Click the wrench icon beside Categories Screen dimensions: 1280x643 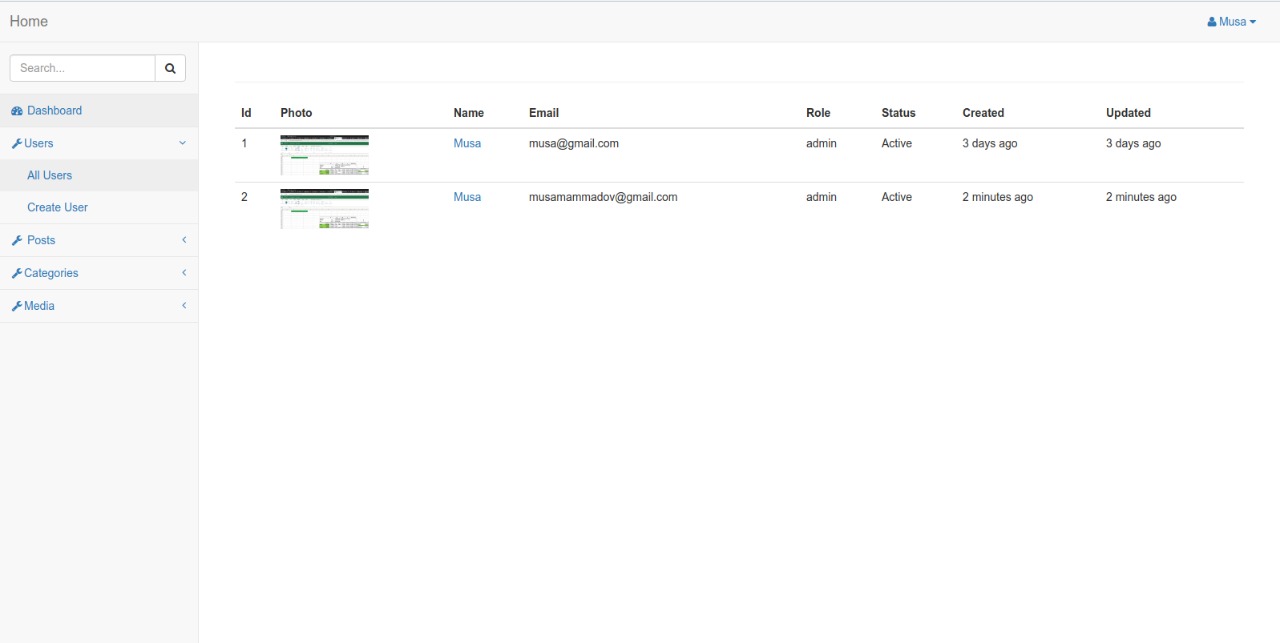17,274
